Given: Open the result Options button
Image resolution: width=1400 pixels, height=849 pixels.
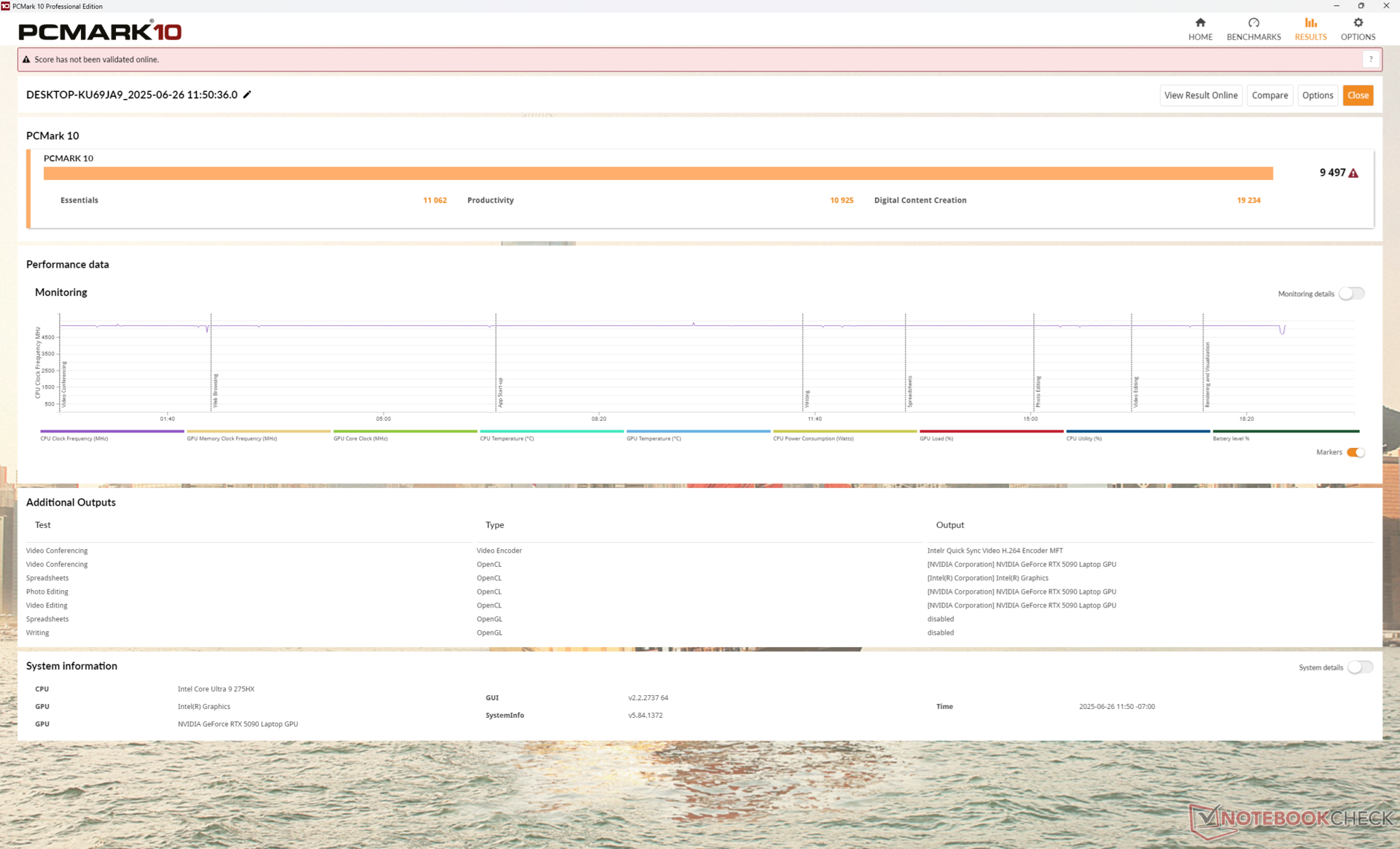Looking at the screenshot, I should (x=1317, y=96).
